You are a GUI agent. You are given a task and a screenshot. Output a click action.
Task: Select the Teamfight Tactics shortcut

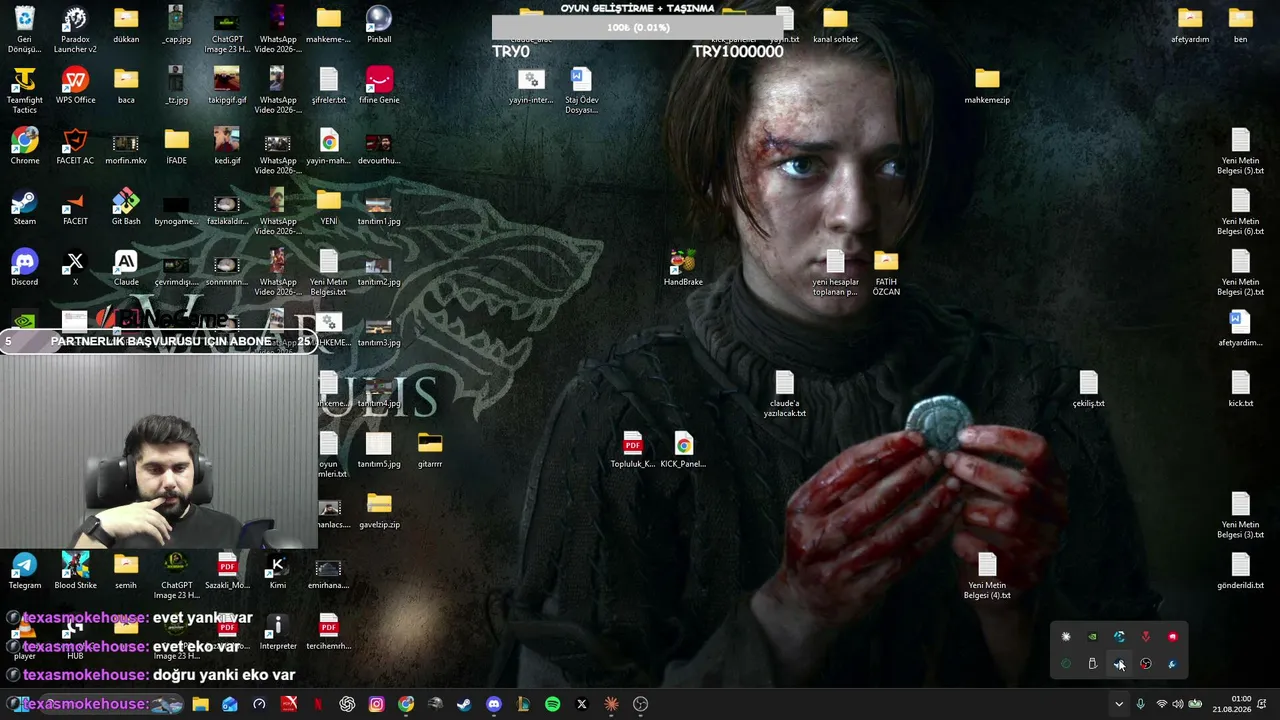point(25,91)
